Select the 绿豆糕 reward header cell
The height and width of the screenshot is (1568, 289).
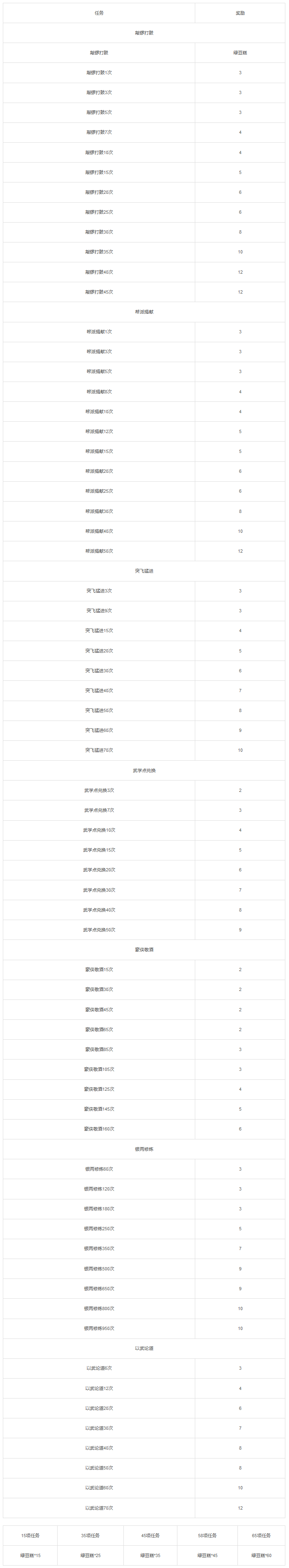point(240,53)
